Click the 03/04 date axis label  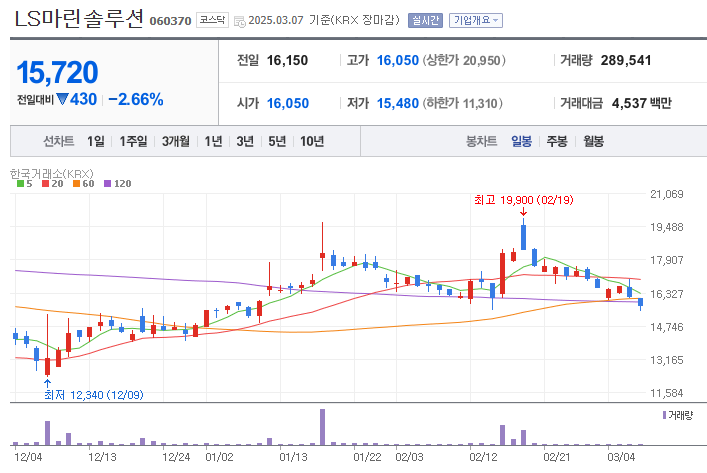coord(621,457)
